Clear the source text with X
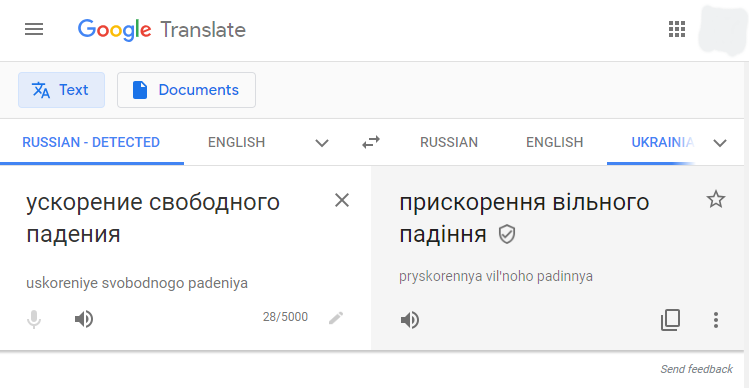 (342, 200)
